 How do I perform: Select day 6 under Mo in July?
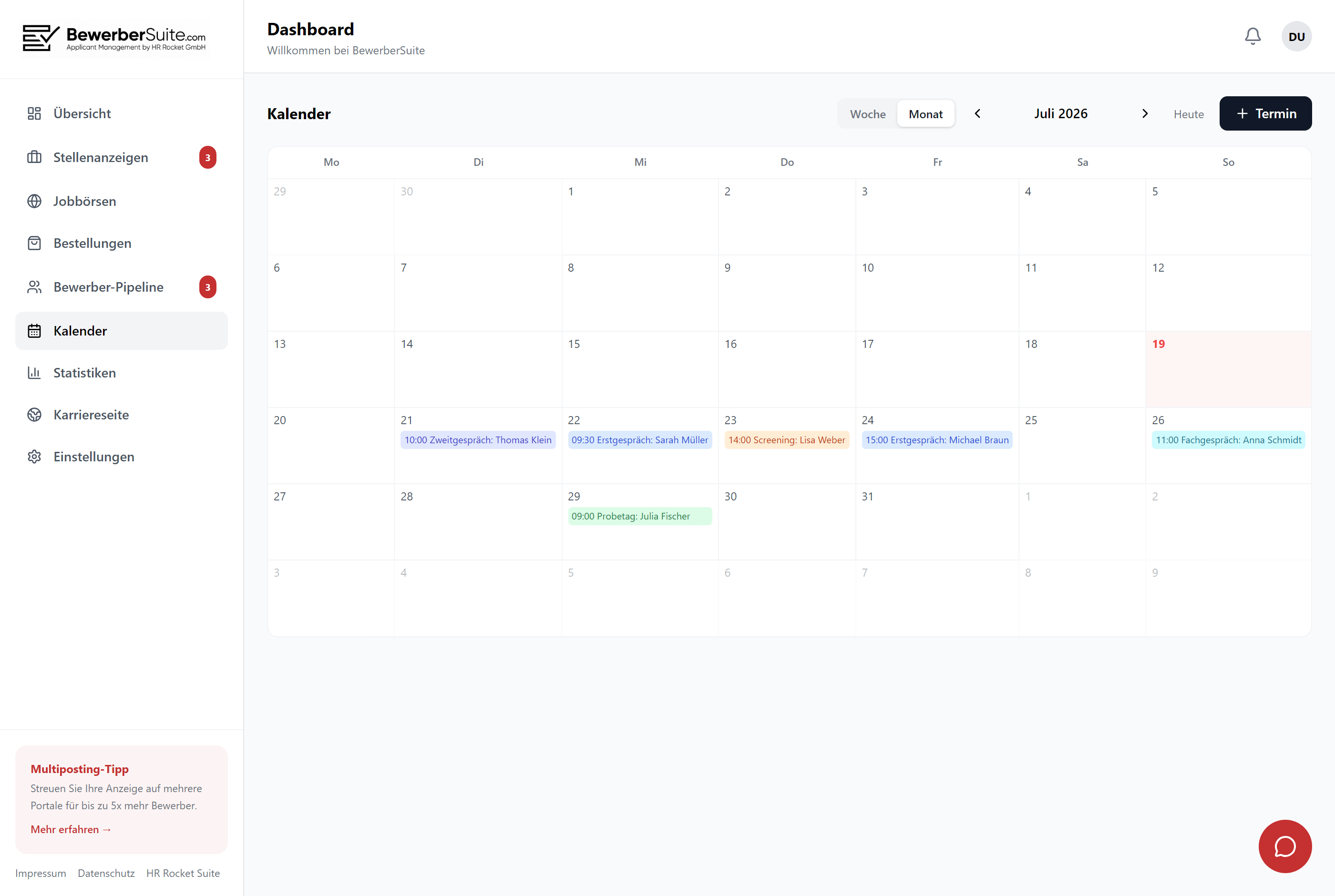click(331, 293)
